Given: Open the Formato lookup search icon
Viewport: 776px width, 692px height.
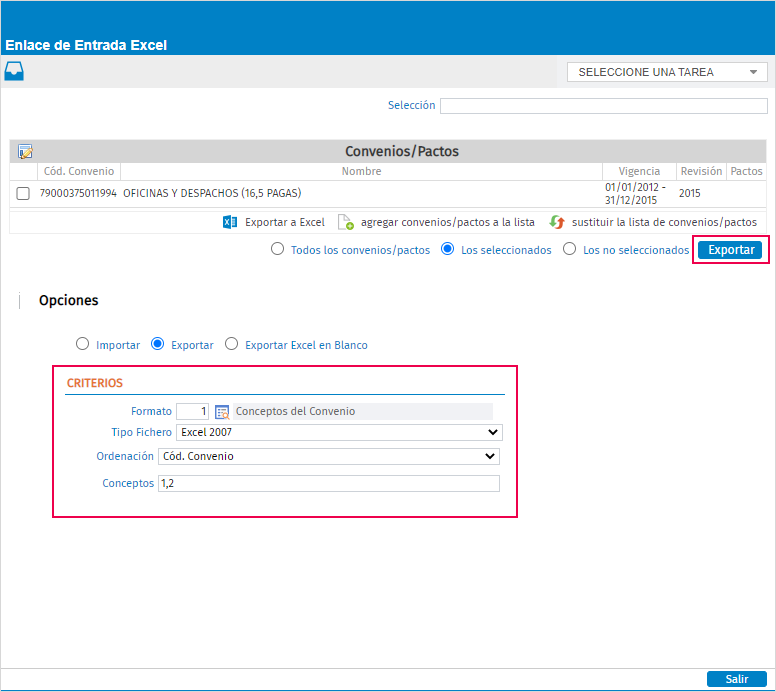Looking at the screenshot, I should (222, 411).
